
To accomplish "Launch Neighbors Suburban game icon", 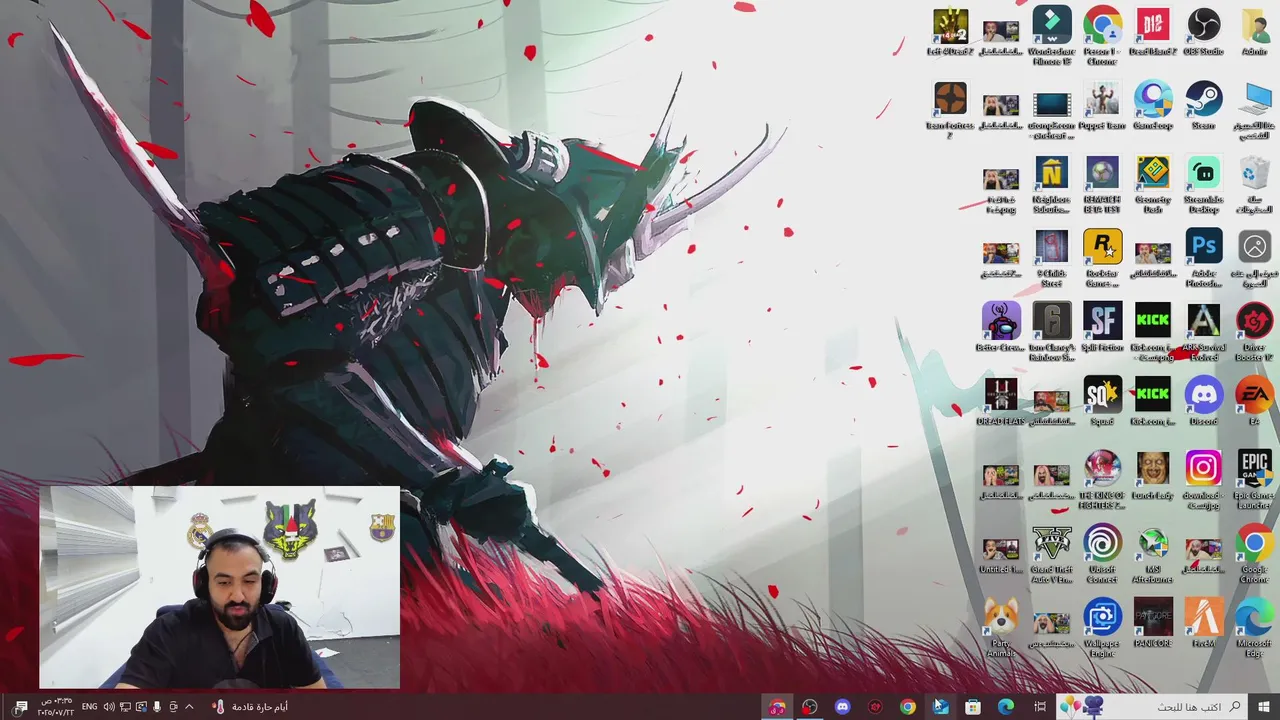I will 1052,184.
